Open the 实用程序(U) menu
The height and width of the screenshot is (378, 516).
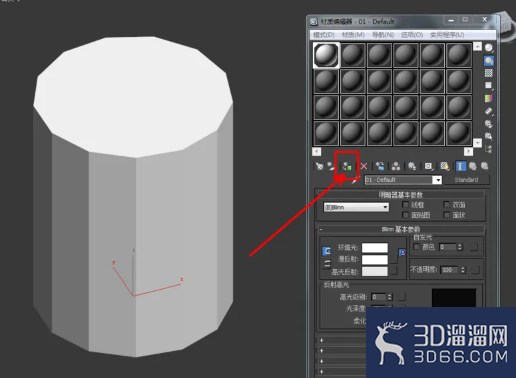click(x=447, y=35)
